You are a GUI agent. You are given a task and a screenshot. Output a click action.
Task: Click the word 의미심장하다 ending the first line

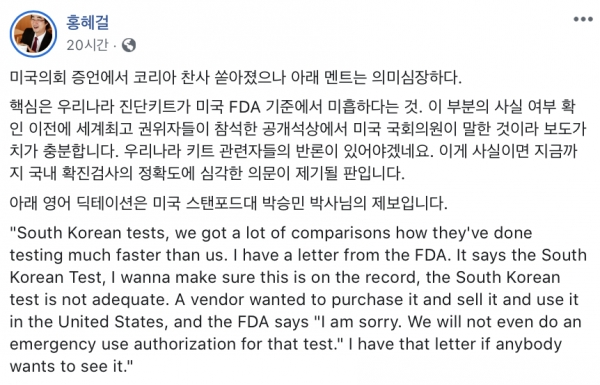tap(416, 77)
